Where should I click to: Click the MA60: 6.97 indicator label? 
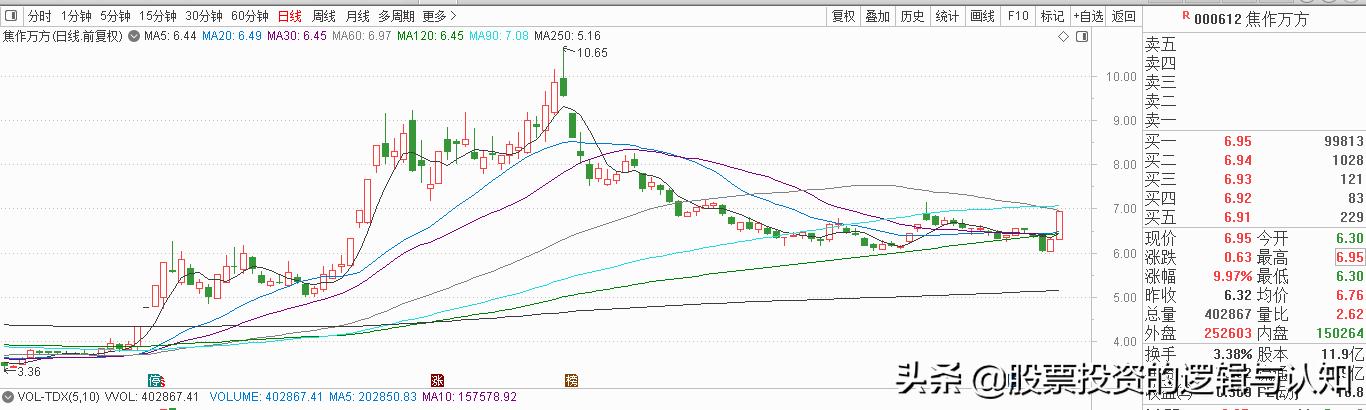(x=362, y=36)
